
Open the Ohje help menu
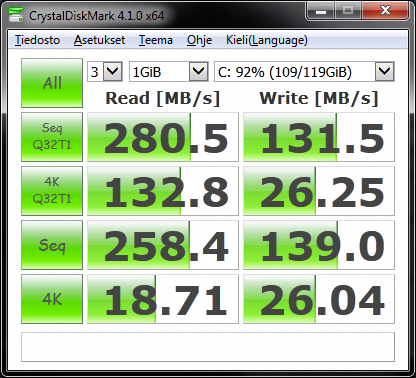[x=199, y=40]
